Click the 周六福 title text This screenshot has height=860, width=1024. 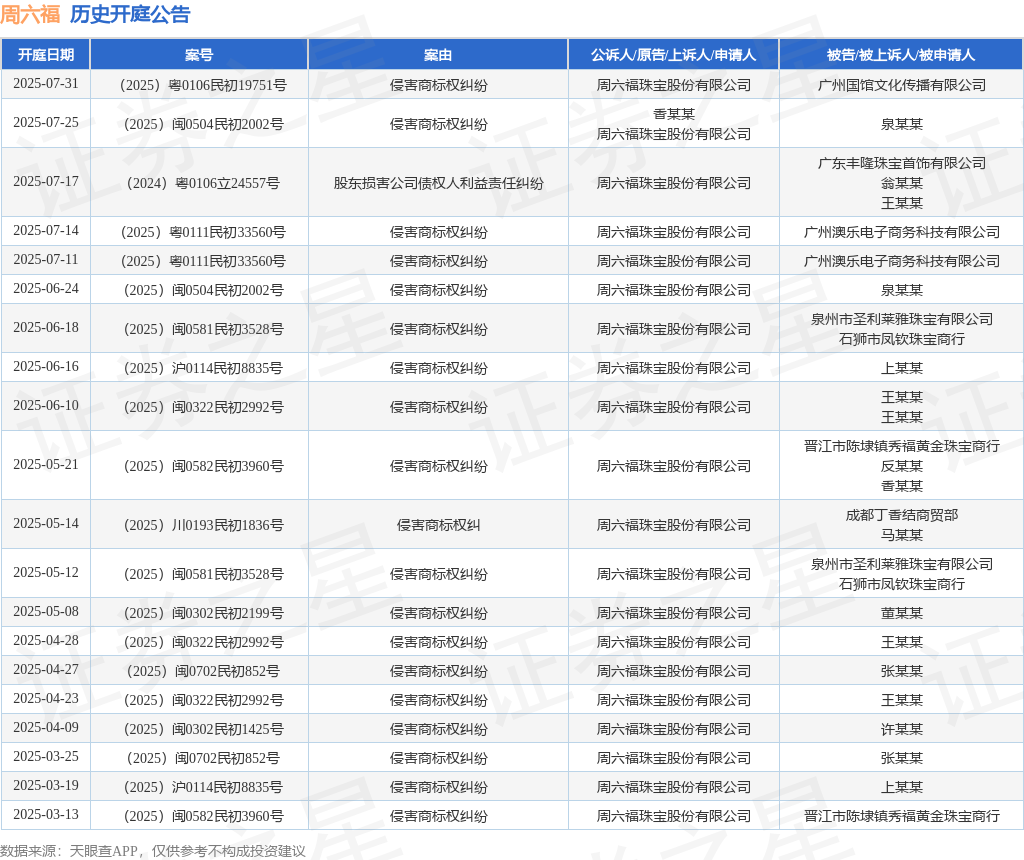[x=30, y=14]
